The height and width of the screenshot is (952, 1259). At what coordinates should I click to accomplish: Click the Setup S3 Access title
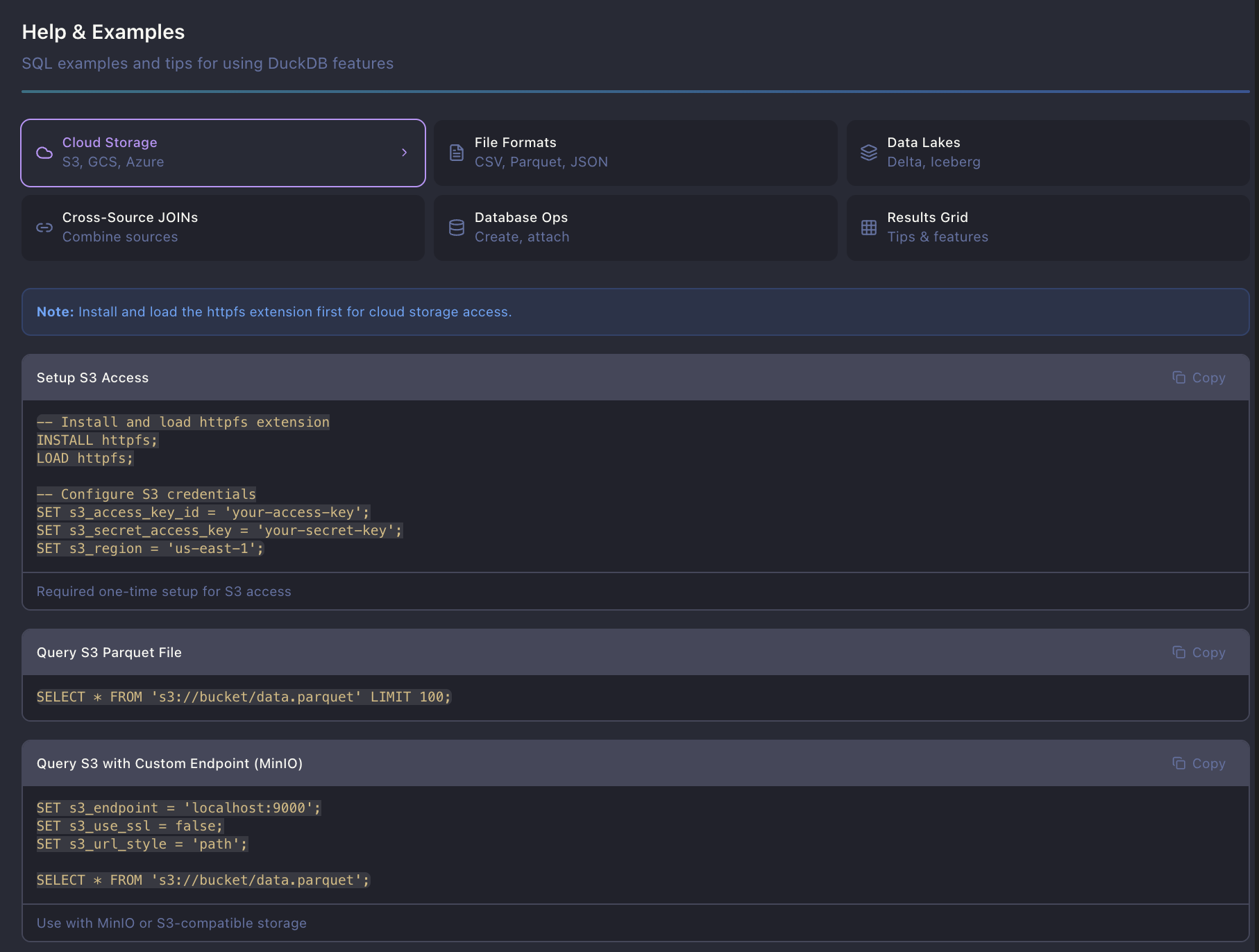tap(92, 377)
